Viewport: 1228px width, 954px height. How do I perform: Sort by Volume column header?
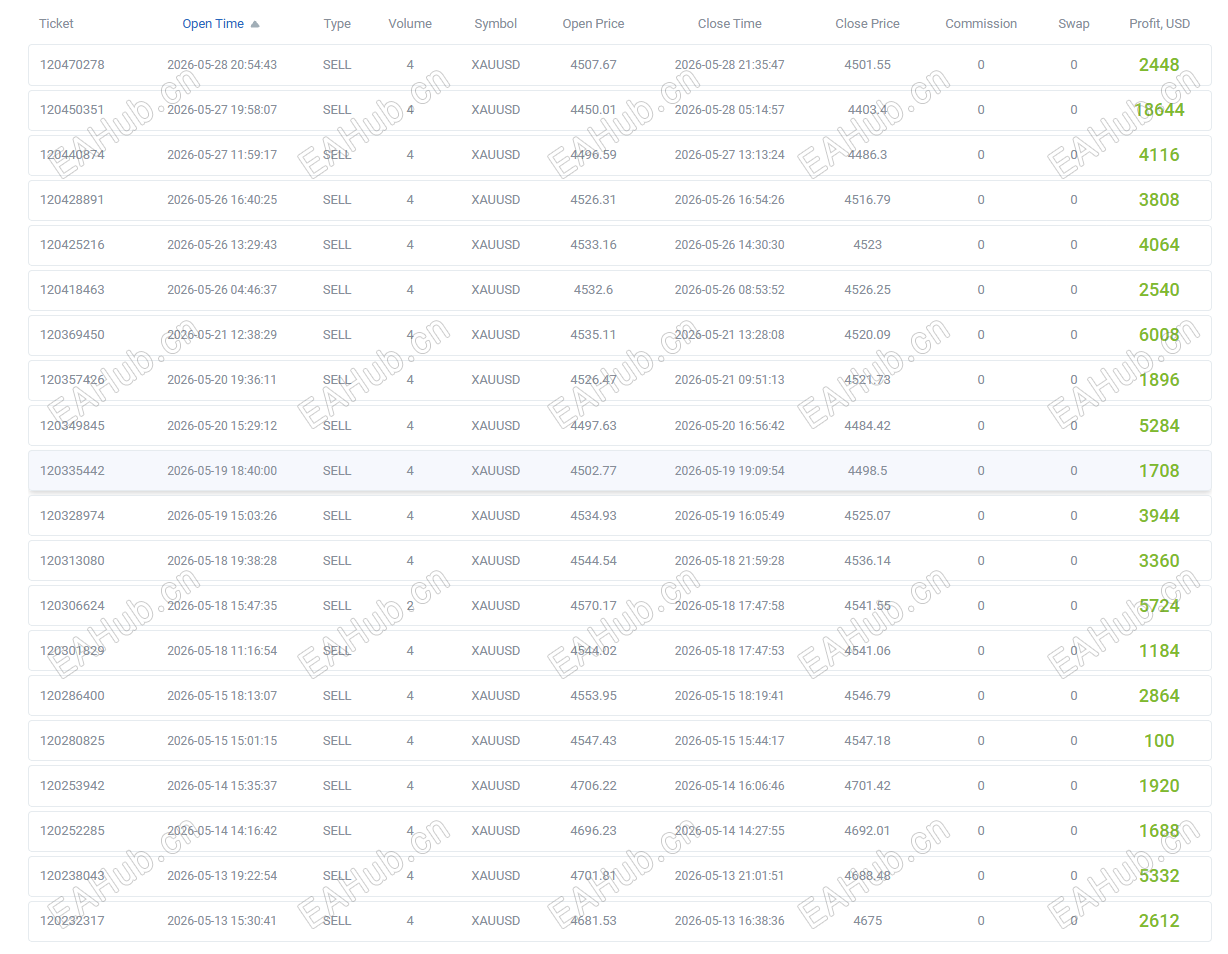tap(410, 24)
